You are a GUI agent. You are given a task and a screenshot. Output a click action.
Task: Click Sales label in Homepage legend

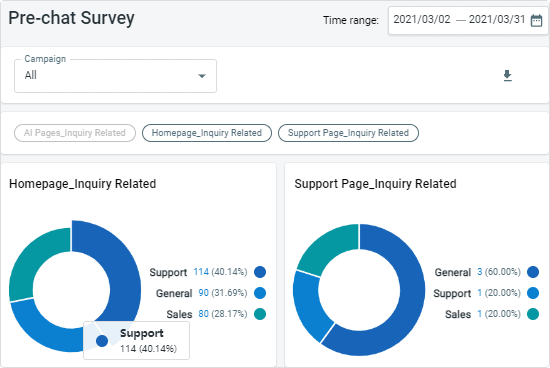(179, 314)
